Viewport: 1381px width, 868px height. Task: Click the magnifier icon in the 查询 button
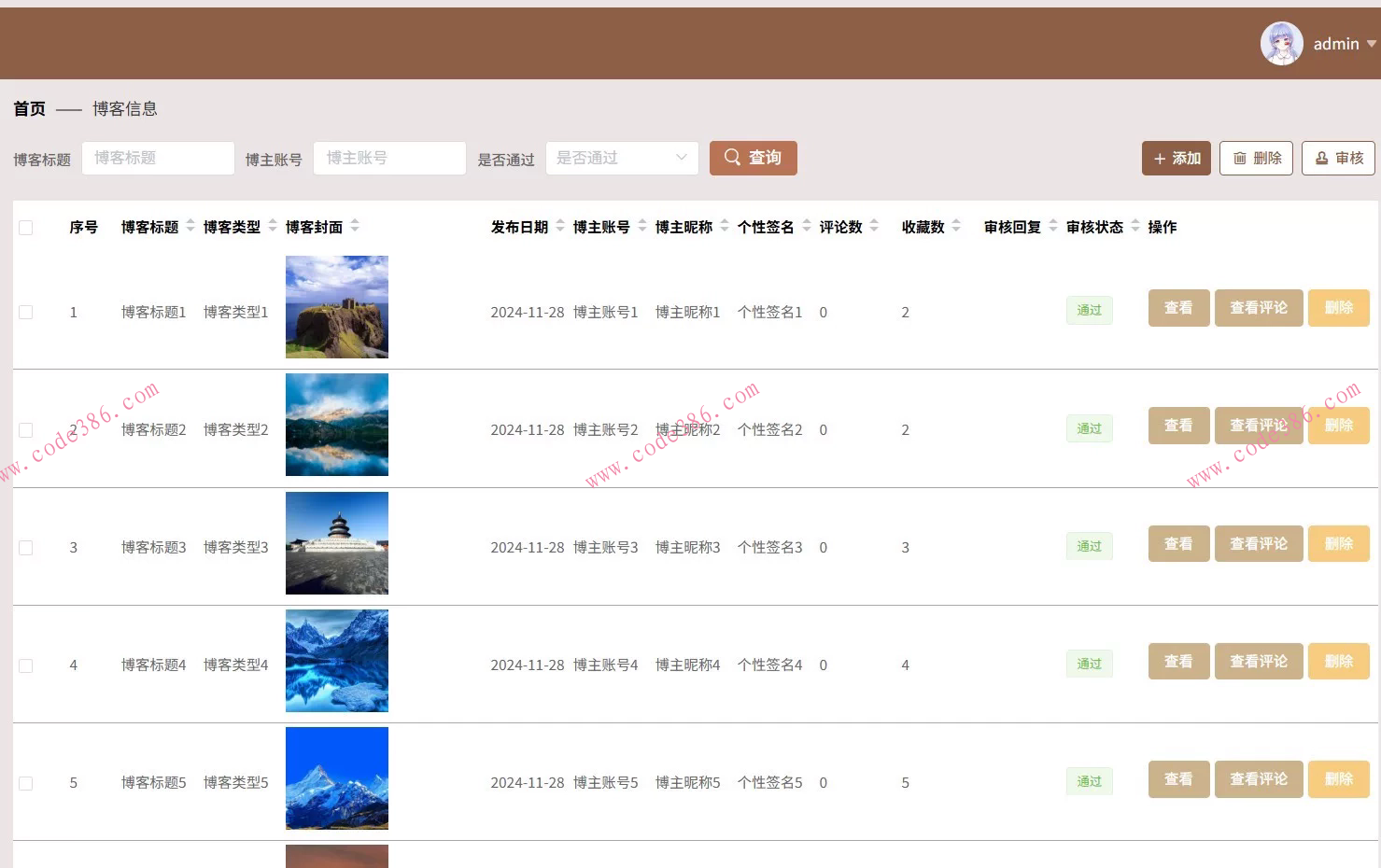pos(732,158)
